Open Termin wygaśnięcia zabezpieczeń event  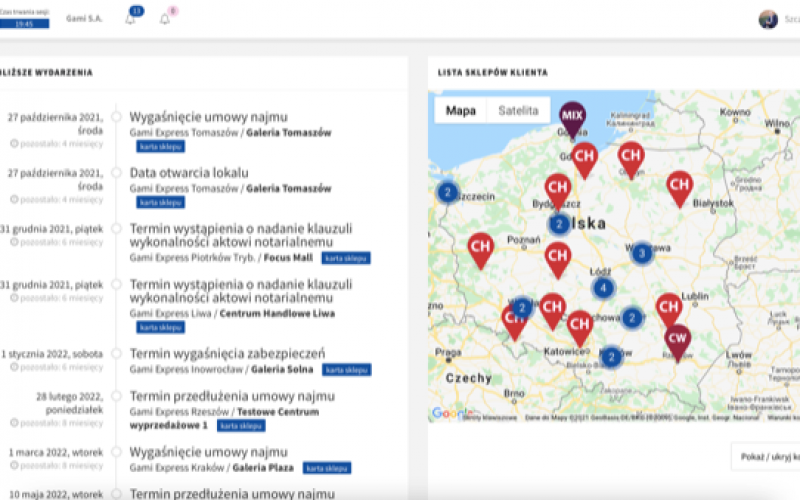coord(227,353)
